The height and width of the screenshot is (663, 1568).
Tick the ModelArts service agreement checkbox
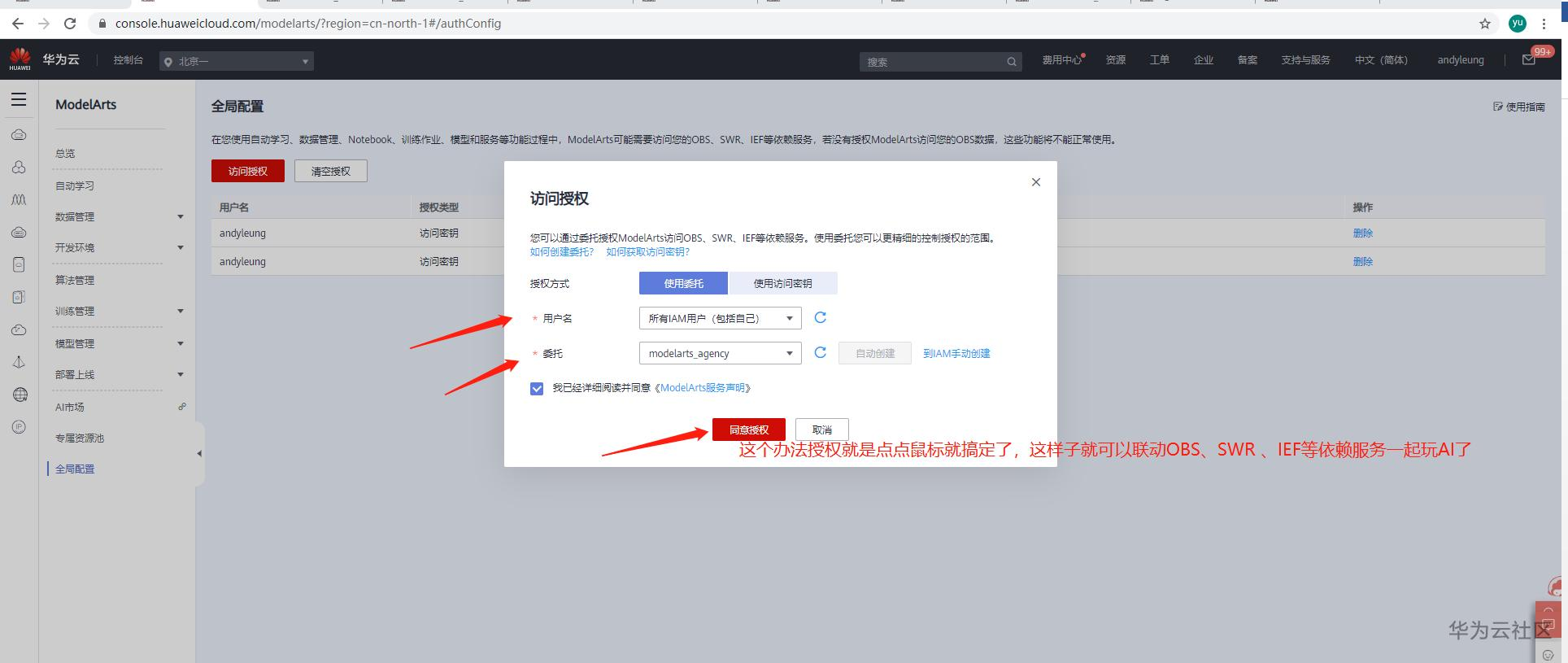(x=537, y=389)
